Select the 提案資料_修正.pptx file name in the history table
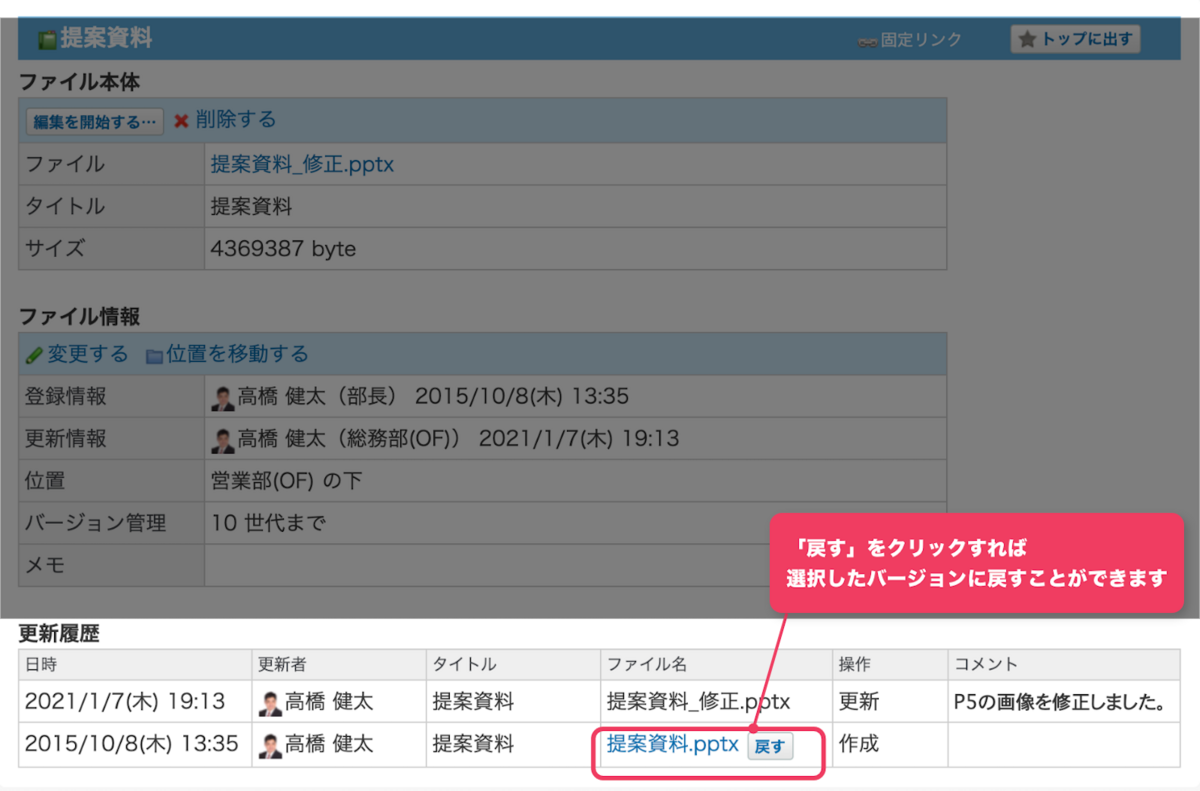Viewport: 1200px width, 791px height. (x=699, y=702)
